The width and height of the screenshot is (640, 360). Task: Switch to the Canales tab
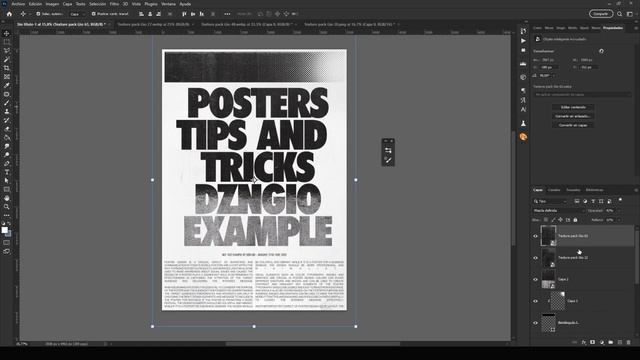tap(554, 190)
